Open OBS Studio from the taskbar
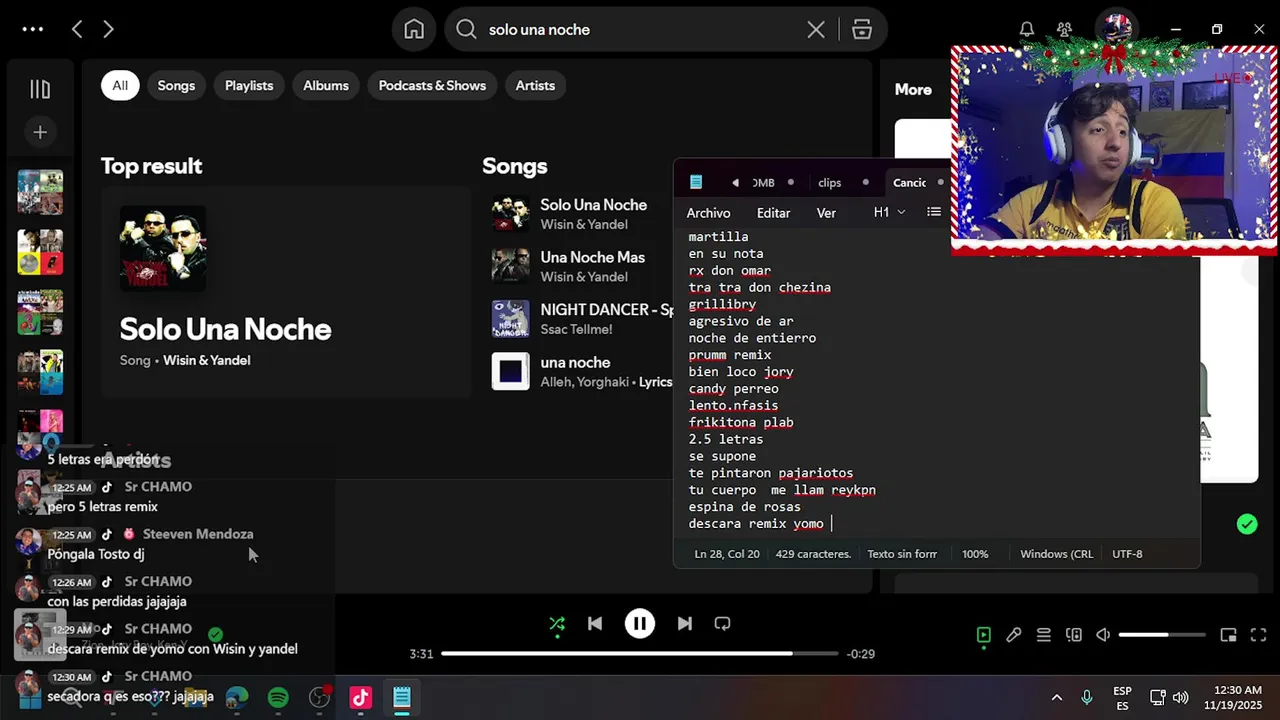The width and height of the screenshot is (1280, 720). (320, 698)
